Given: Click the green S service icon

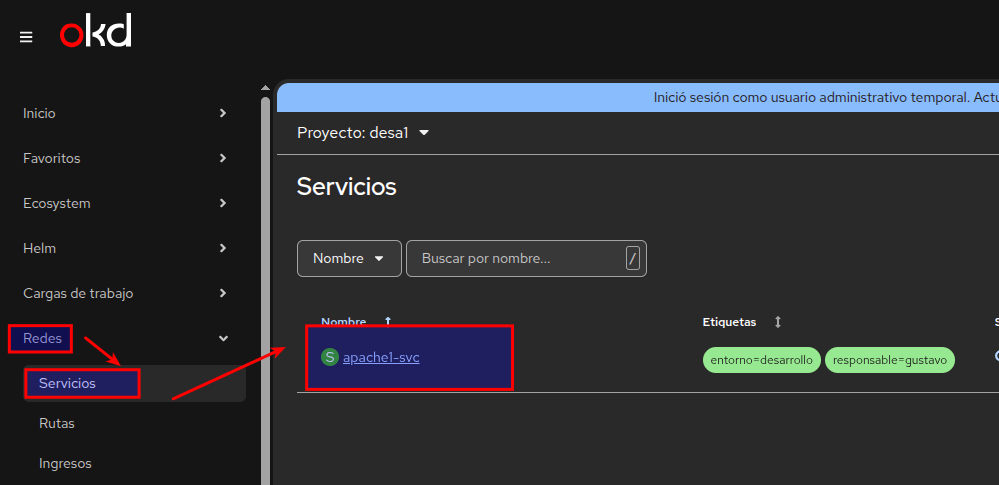Looking at the screenshot, I should tap(329, 357).
